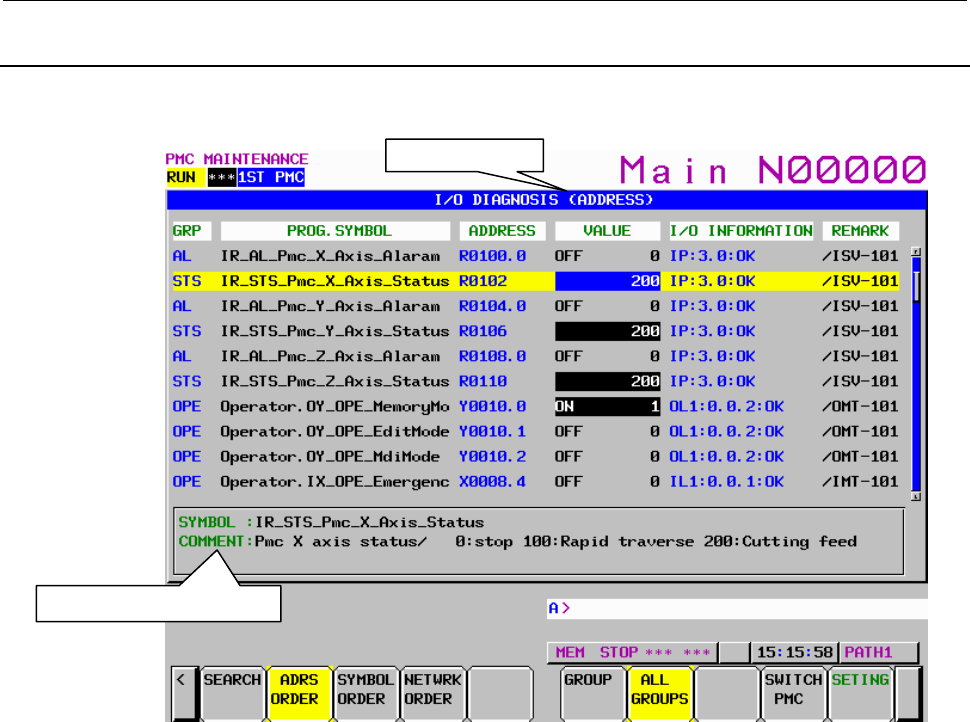
Task: Click address Y0010.0
Action: tap(492, 406)
